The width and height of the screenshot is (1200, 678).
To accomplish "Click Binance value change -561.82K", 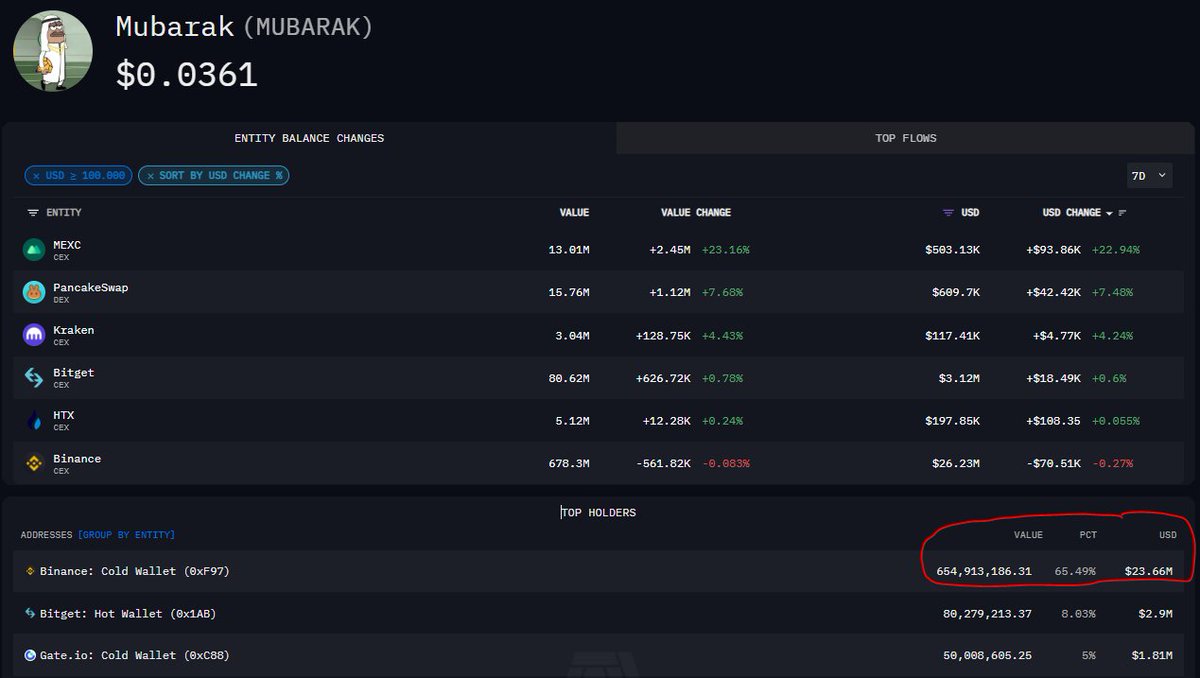I will [663, 463].
